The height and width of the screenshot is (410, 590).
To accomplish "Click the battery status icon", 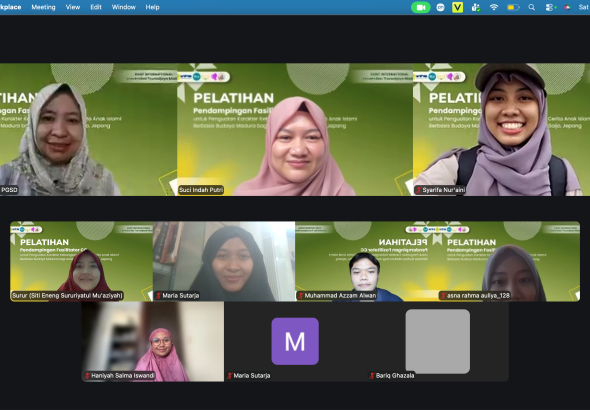I will [513, 7].
